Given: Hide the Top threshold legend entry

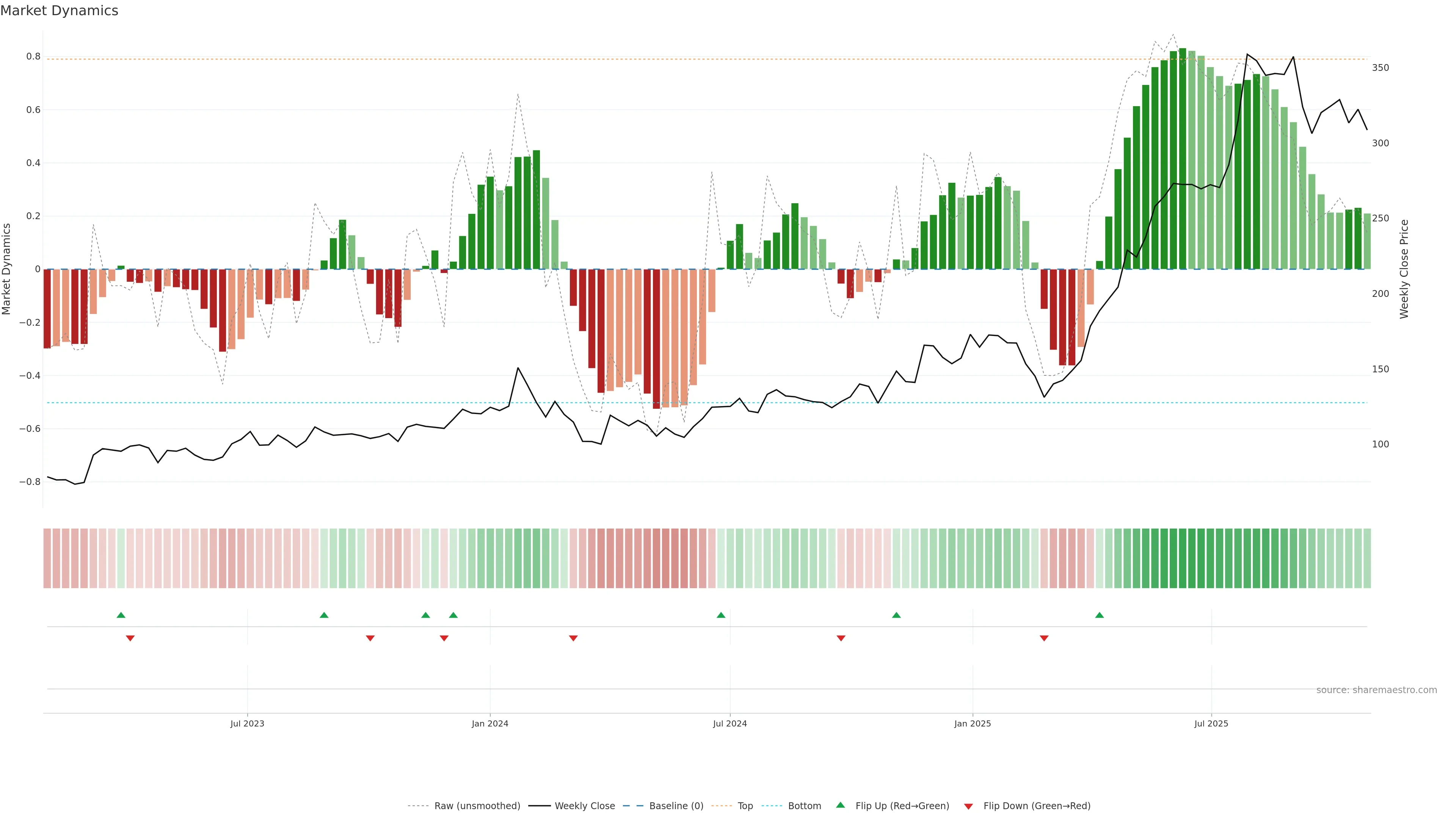Looking at the screenshot, I should (745, 805).
